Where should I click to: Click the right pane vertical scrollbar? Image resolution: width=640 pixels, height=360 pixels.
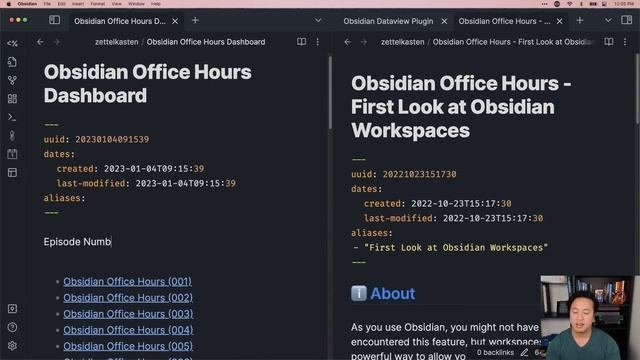pyautogui.click(x=637, y=89)
